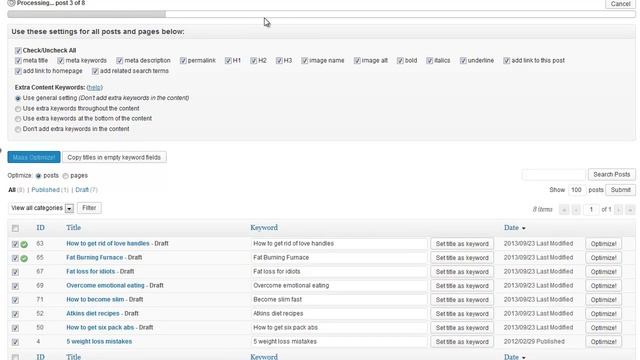Screen dimensions: 640x360
Task: Open Fat Burning Furnace post
Action: tap(94, 258)
